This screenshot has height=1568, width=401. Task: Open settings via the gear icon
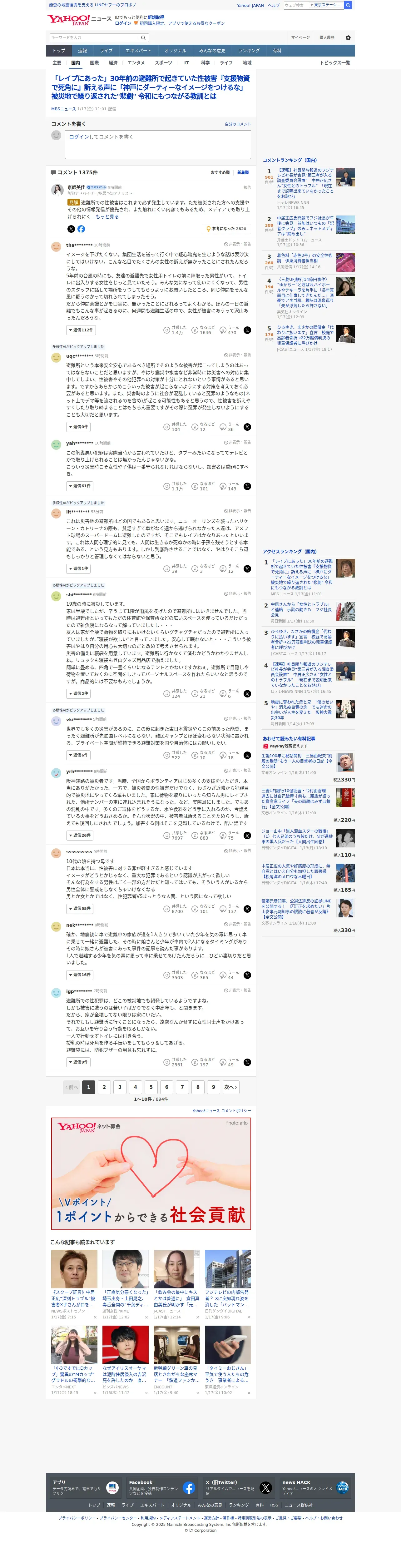pyautogui.click(x=348, y=38)
